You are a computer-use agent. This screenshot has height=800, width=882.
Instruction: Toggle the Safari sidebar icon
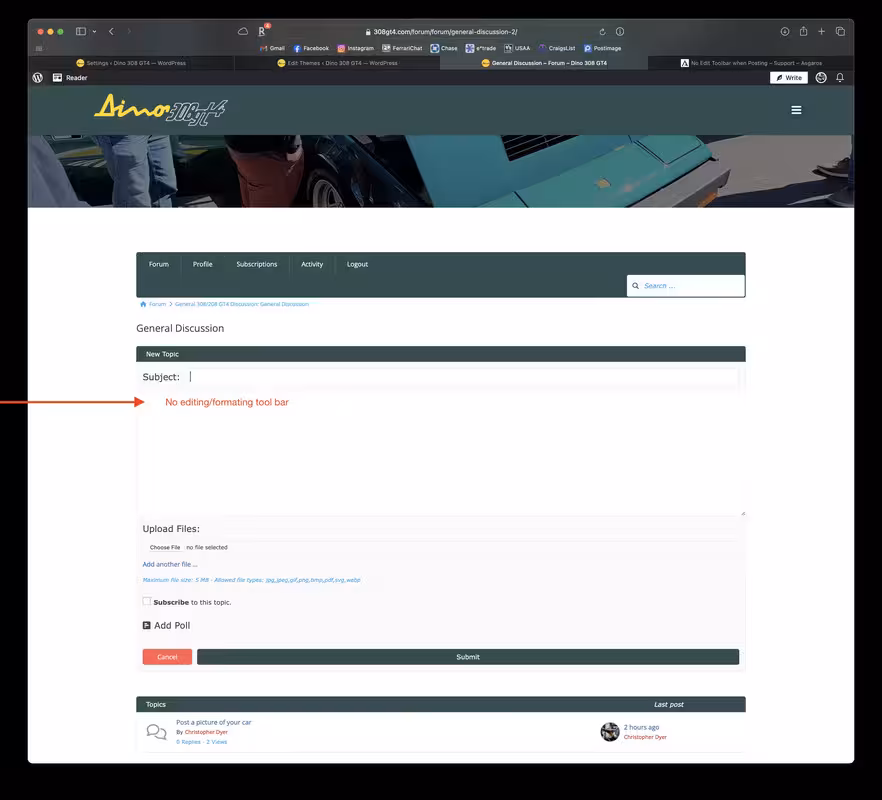(x=81, y=32)
